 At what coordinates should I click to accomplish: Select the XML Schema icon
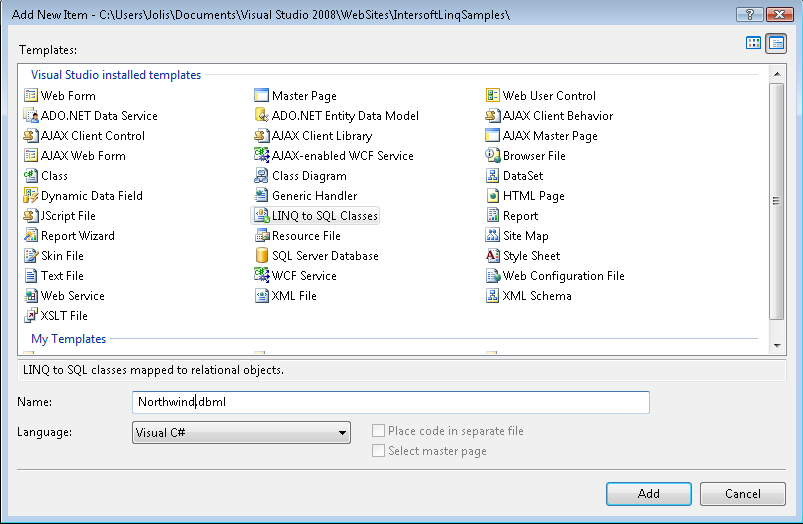coord(493,295)
